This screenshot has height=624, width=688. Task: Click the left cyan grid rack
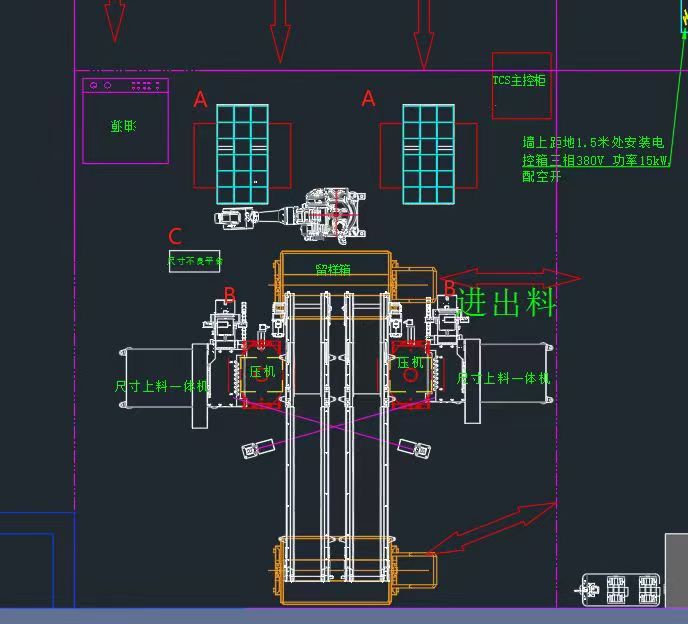pos(243,154)
